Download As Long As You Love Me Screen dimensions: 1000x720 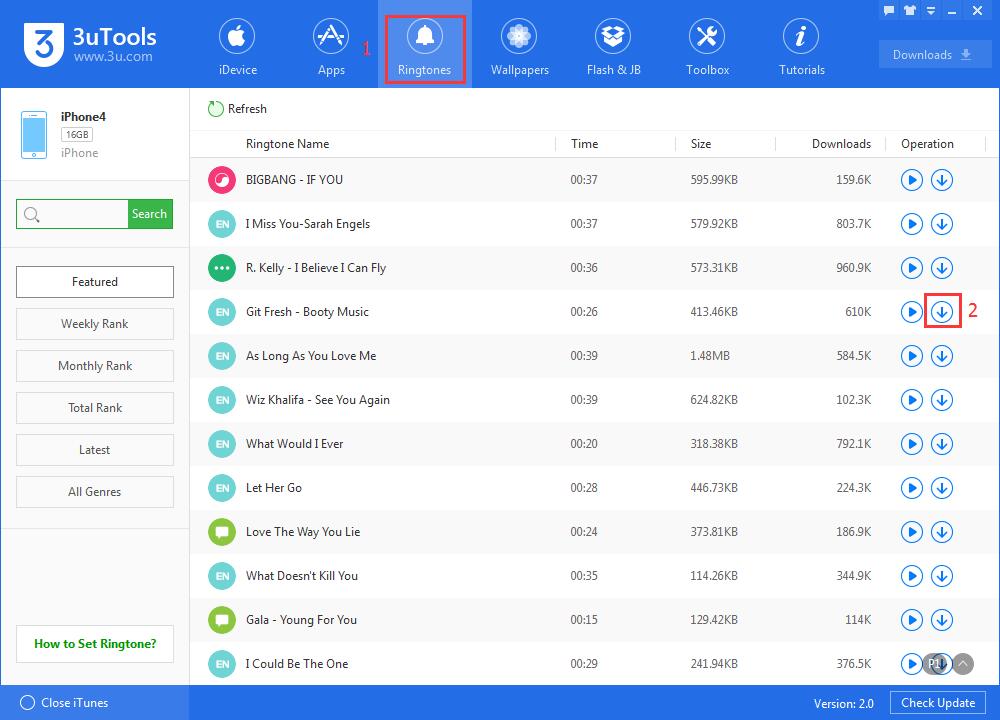point(942,356)
